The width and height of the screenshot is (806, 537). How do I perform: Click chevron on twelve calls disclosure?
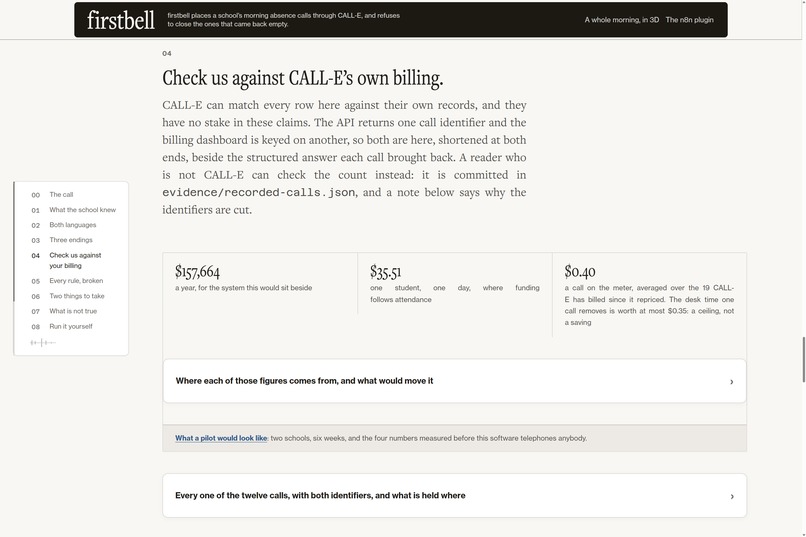(731, 496)
